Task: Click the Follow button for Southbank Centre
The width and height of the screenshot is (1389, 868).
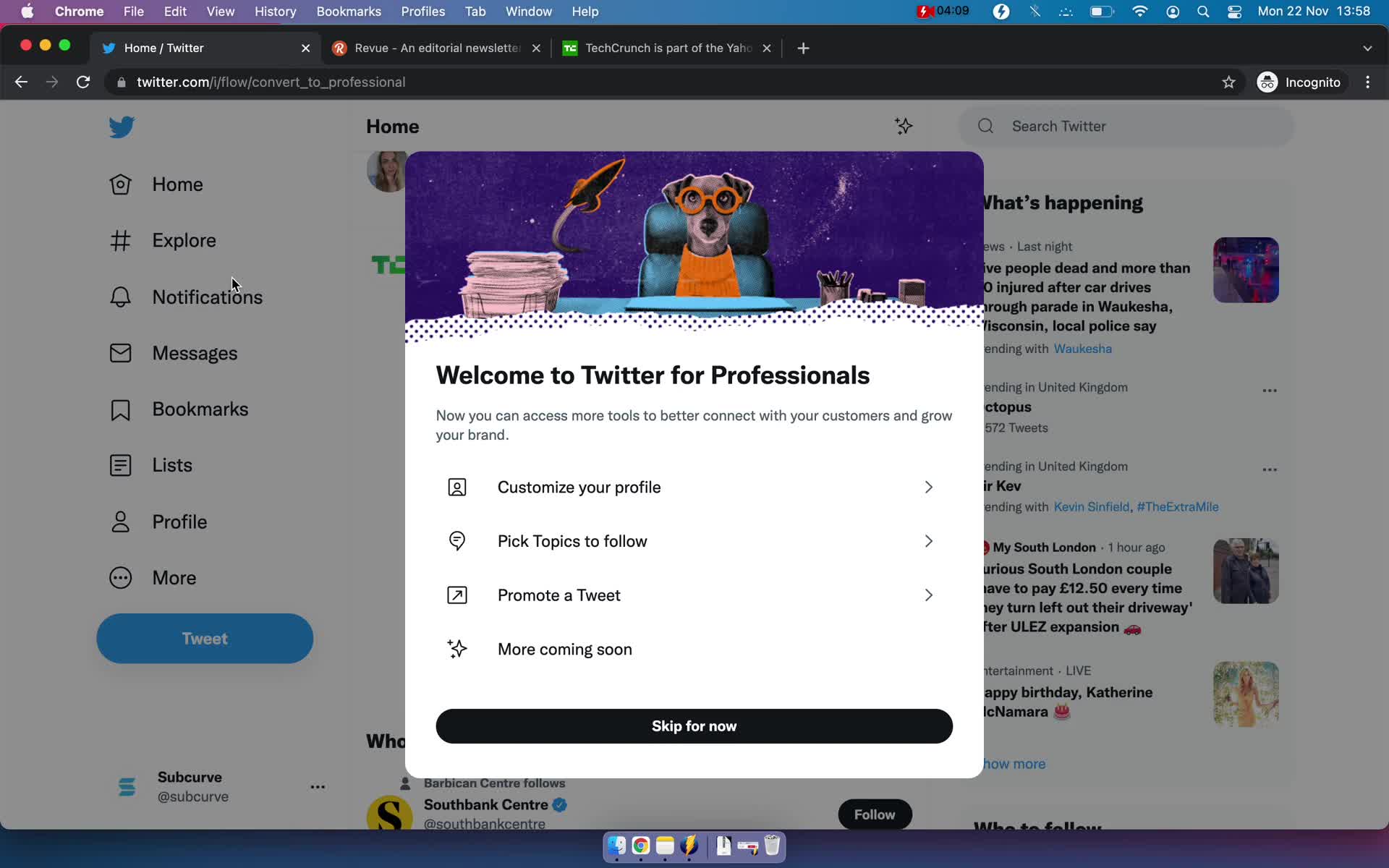Action: (x=874, y=813)
